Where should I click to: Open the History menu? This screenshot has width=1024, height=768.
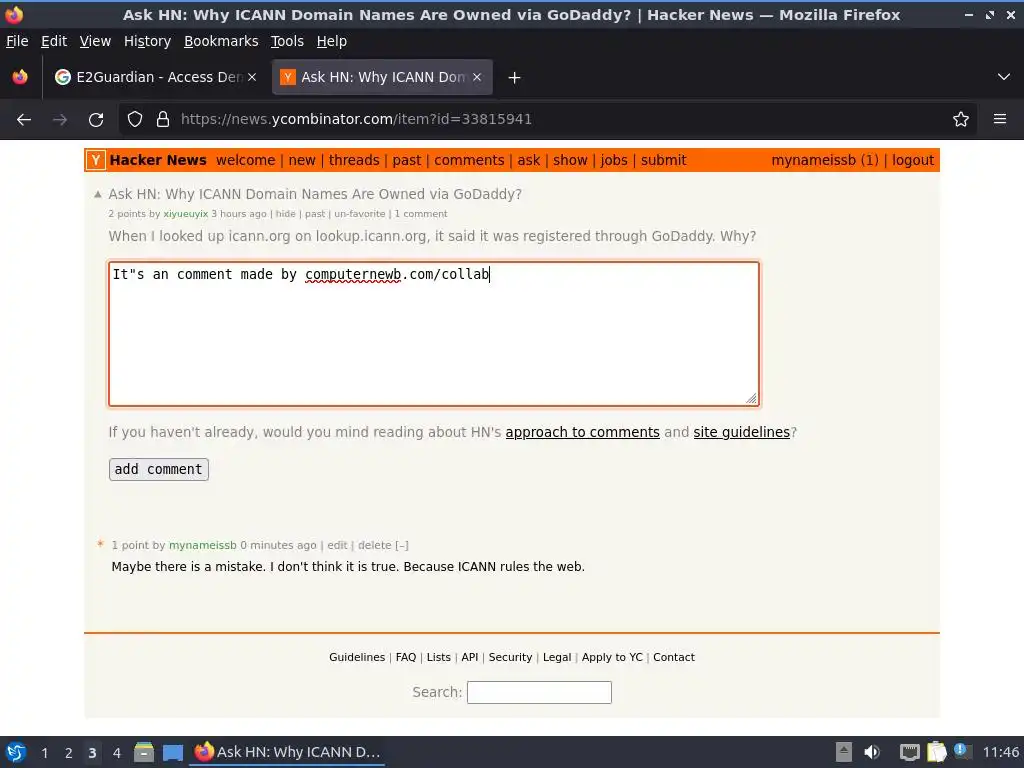(x=148, y=41)
